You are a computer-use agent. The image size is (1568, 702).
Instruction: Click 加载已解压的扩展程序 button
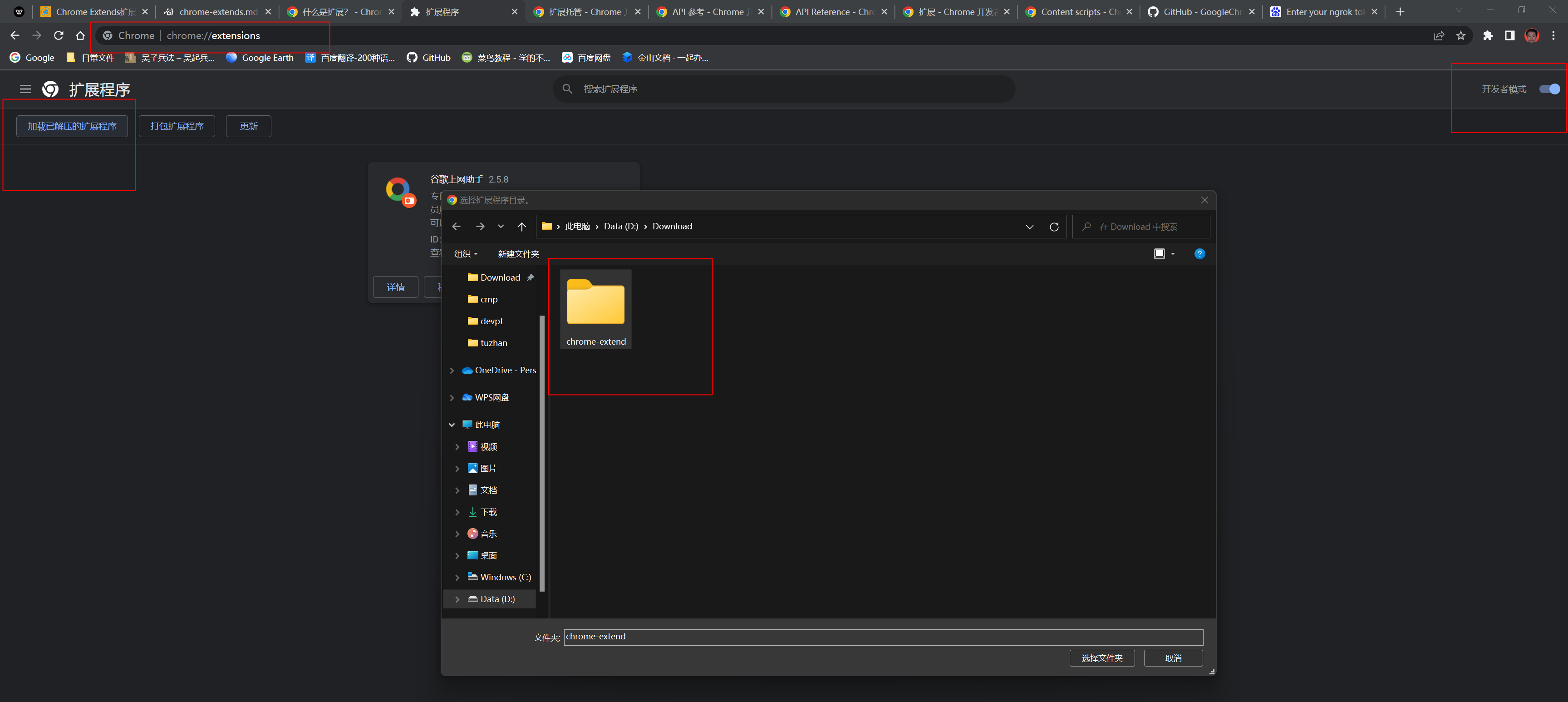pos(72,126)
